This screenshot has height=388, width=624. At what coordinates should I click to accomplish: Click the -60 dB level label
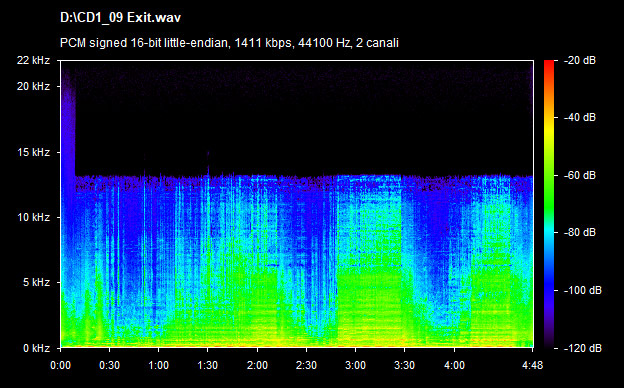tap(580, 175)
